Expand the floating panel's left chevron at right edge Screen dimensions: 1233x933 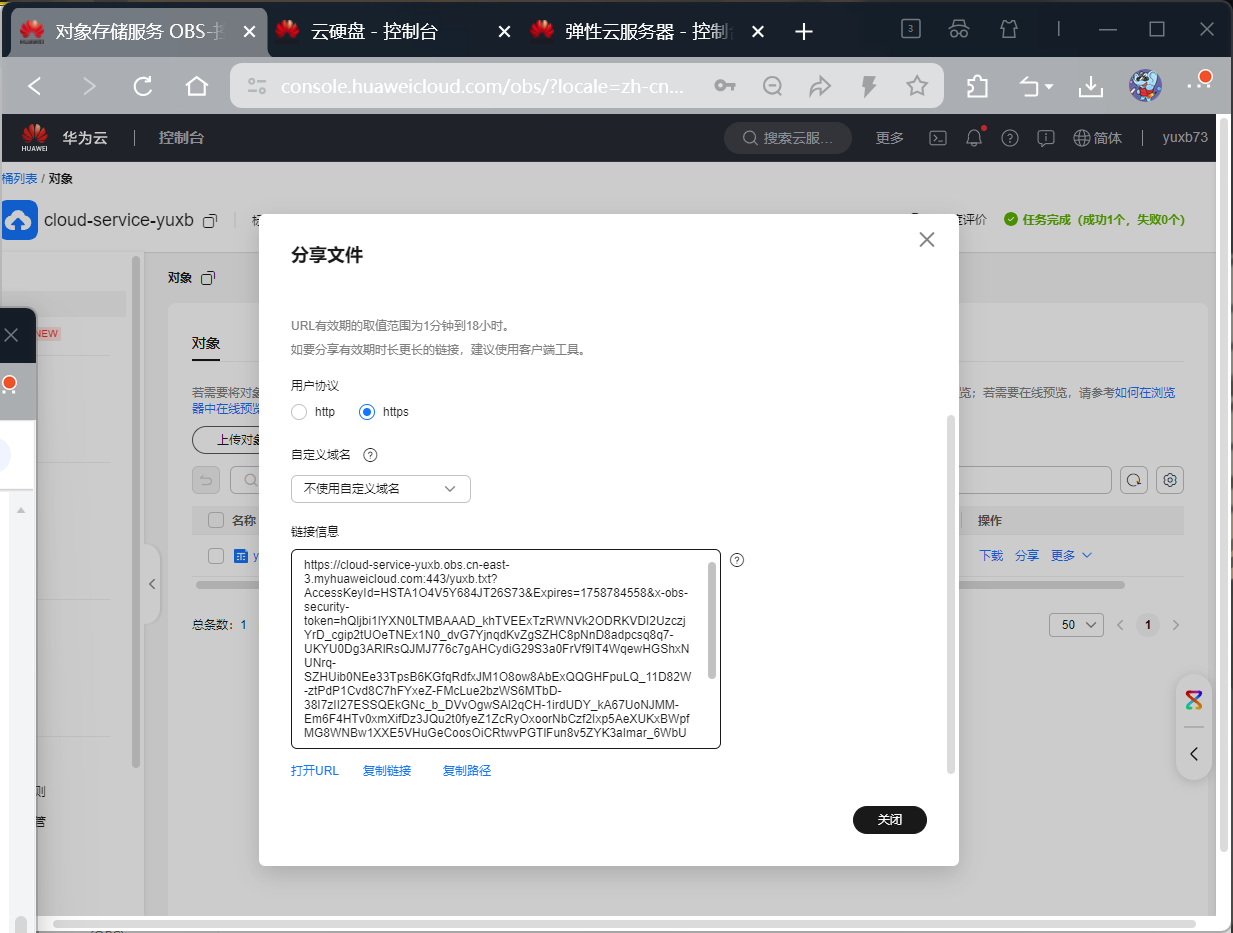1194,754
